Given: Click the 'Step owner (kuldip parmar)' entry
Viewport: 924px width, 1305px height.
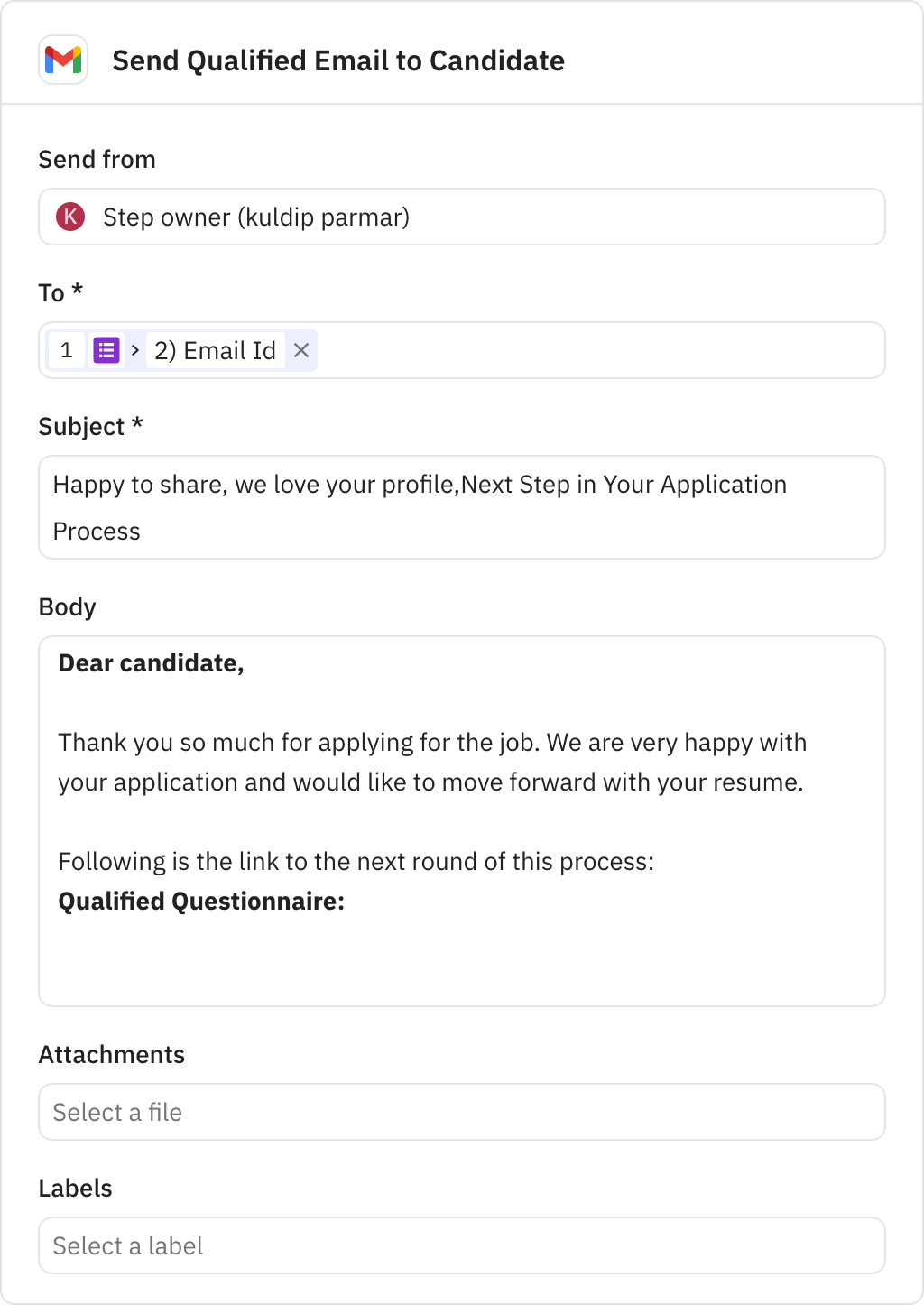Looking at the screenshot, I should click(256, 217).
